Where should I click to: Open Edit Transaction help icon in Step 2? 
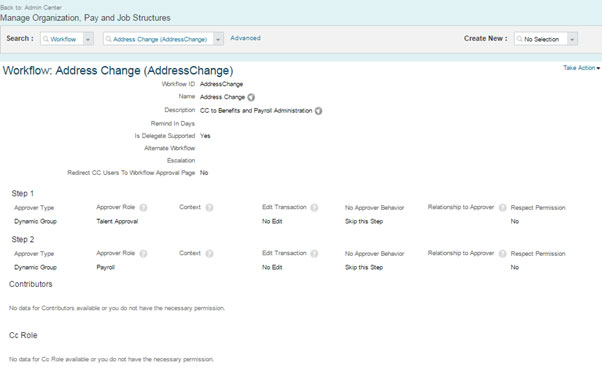[314, 254]
